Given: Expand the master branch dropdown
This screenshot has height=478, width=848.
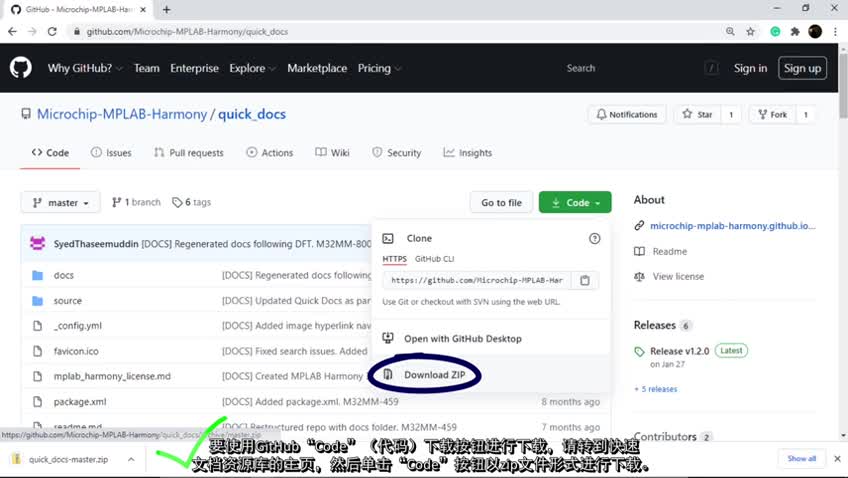Looking at the screenshot, I should [x=60, y=202].
